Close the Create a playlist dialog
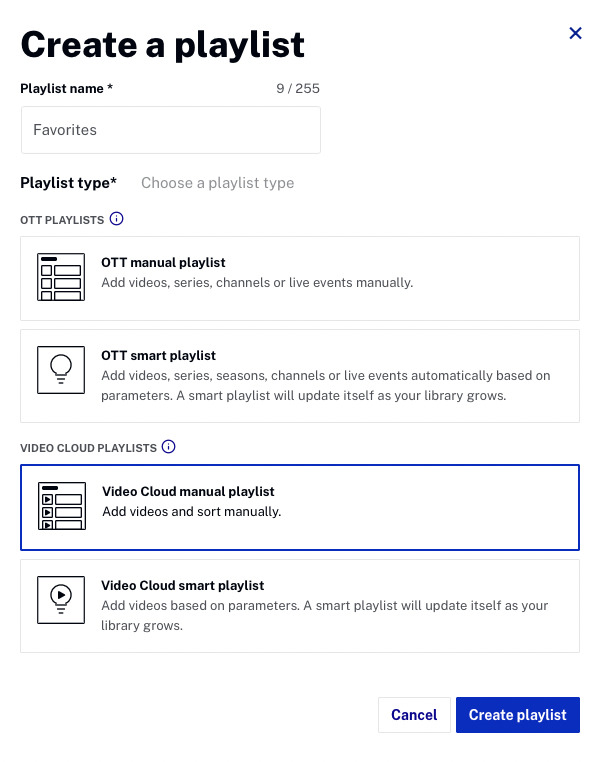 coord(575,33)
